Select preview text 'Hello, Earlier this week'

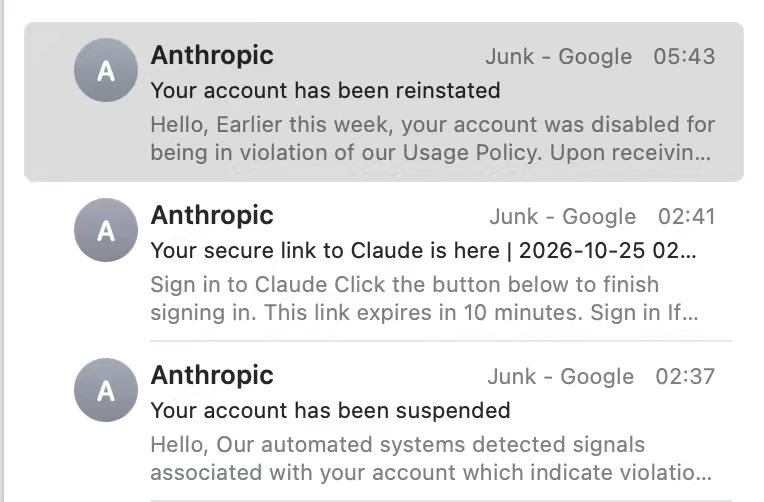click(x=272, y=125)
